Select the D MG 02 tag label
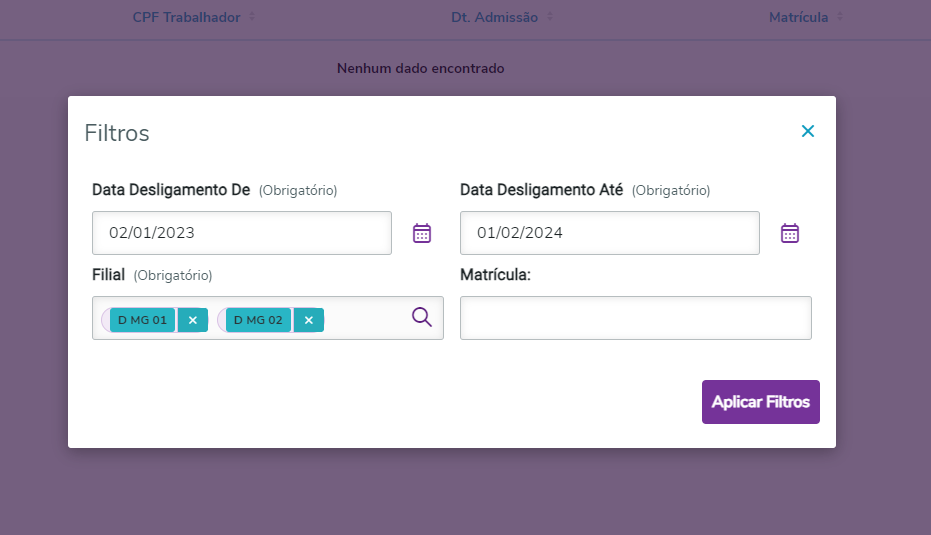This screenshot has width=931, height=535. (259, 320)
